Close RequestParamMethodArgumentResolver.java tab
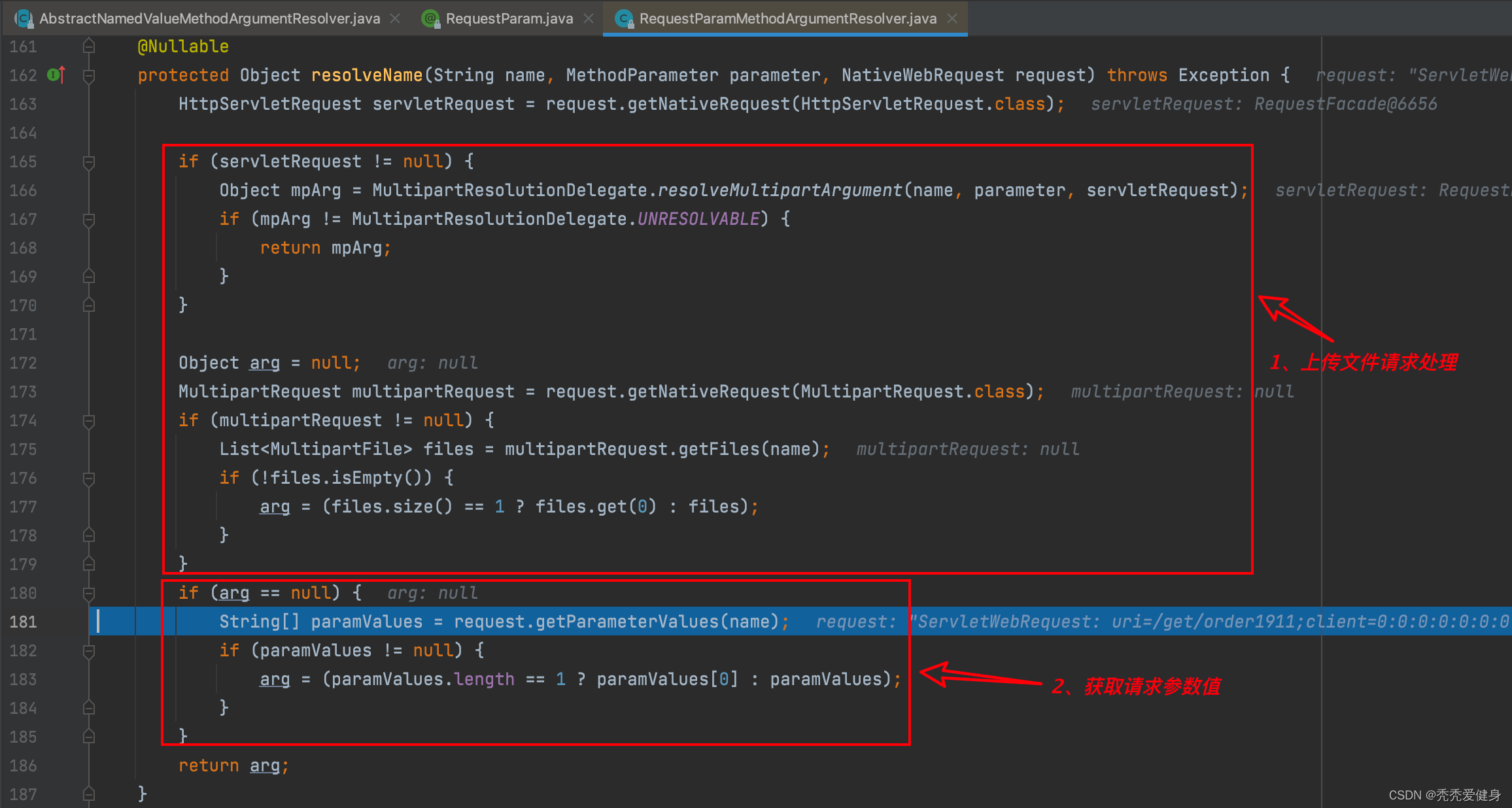The height and width of the screenshot is (808, 1512). pos(952,18)
